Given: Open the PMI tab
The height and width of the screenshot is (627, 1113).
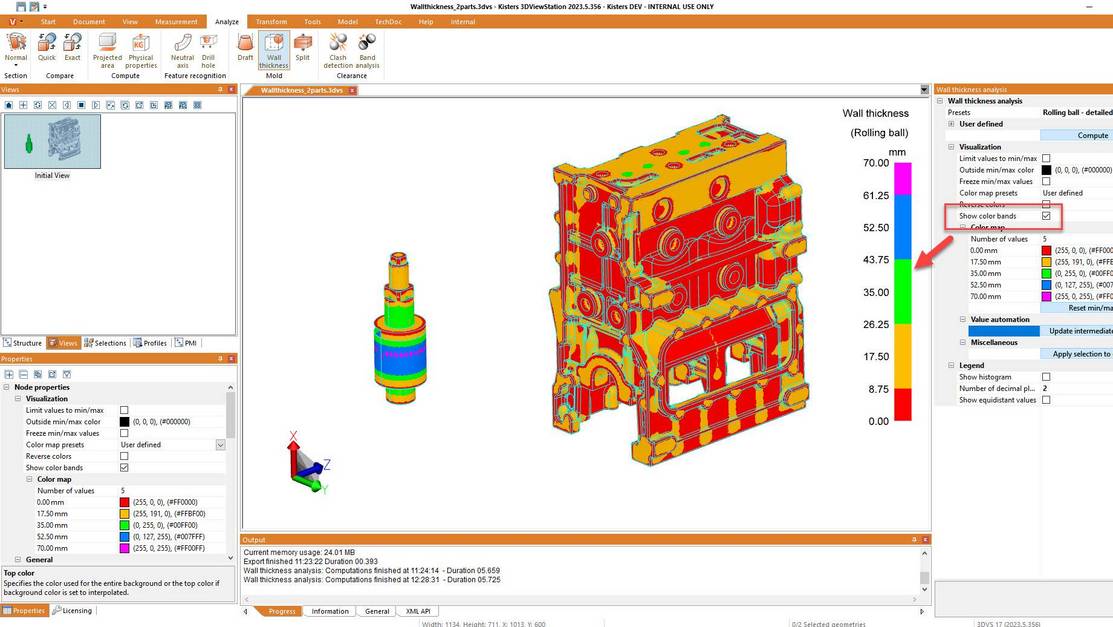Looking at the screenshot, I should tap(186, 343).
